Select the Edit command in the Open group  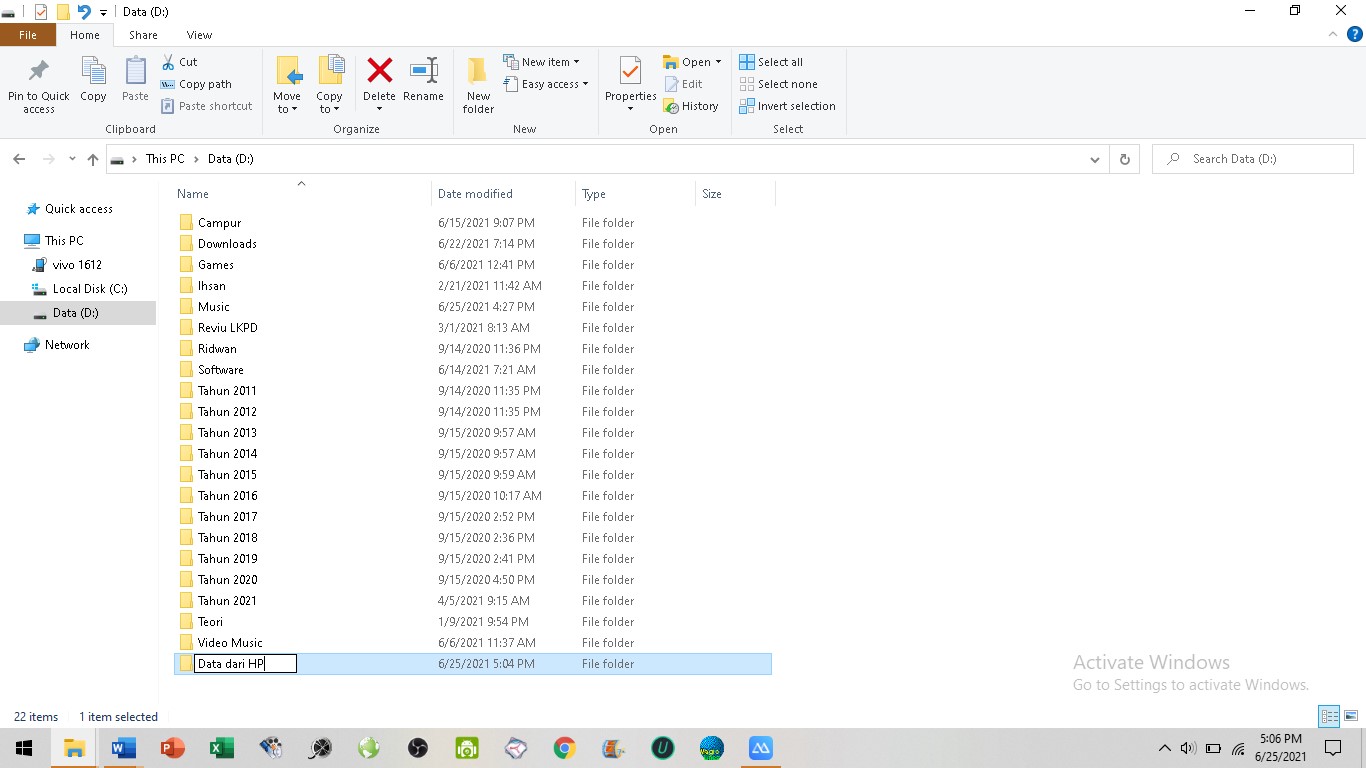point(683,84)
